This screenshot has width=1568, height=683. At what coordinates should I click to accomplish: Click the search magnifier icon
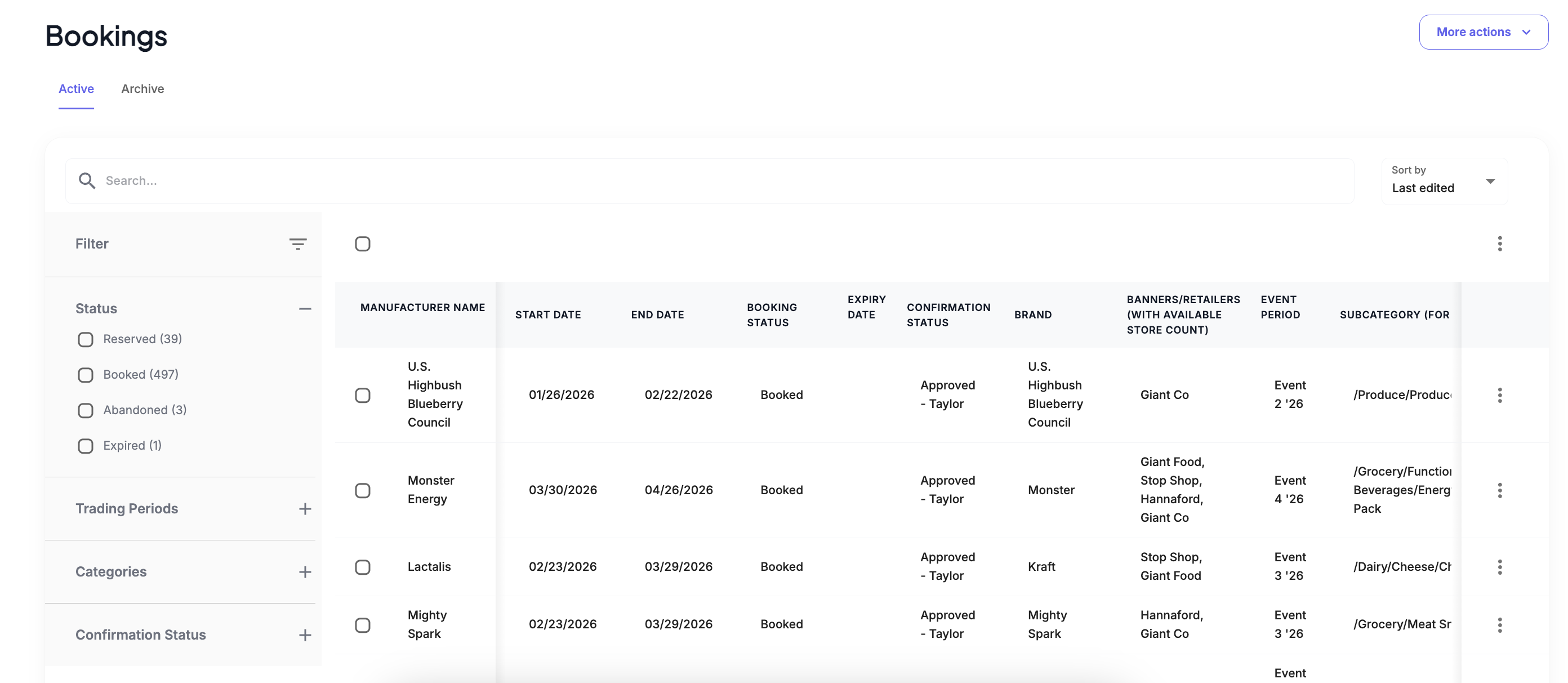coord(86,180)
